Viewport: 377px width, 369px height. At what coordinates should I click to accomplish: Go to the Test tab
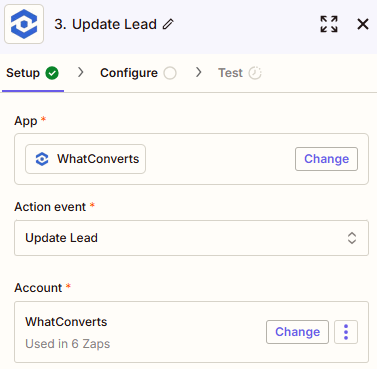pyautogui.click(x=240, y=73)
